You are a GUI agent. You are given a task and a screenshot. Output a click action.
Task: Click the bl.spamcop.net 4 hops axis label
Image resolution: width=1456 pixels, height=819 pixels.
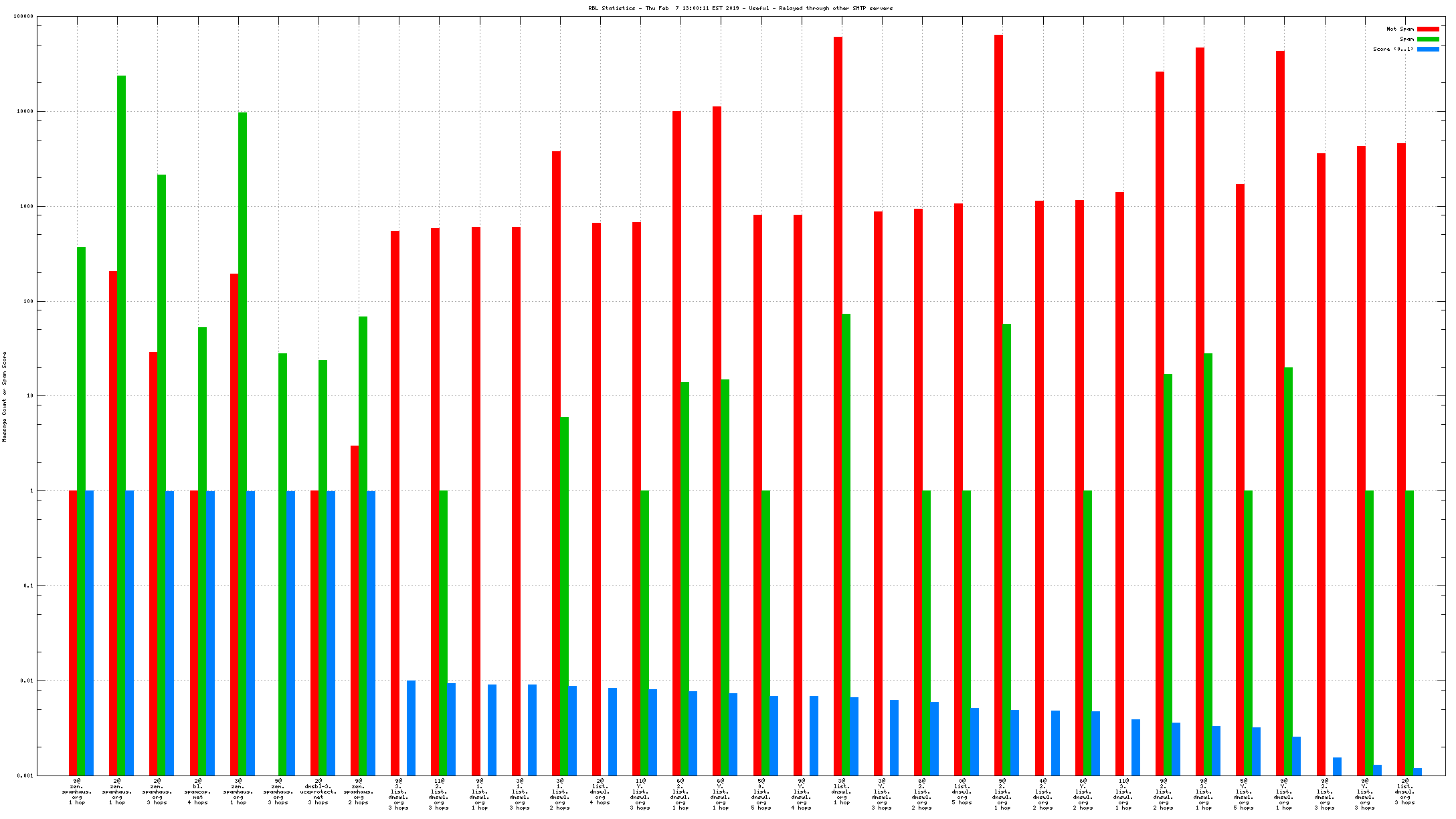coord(198,792)
